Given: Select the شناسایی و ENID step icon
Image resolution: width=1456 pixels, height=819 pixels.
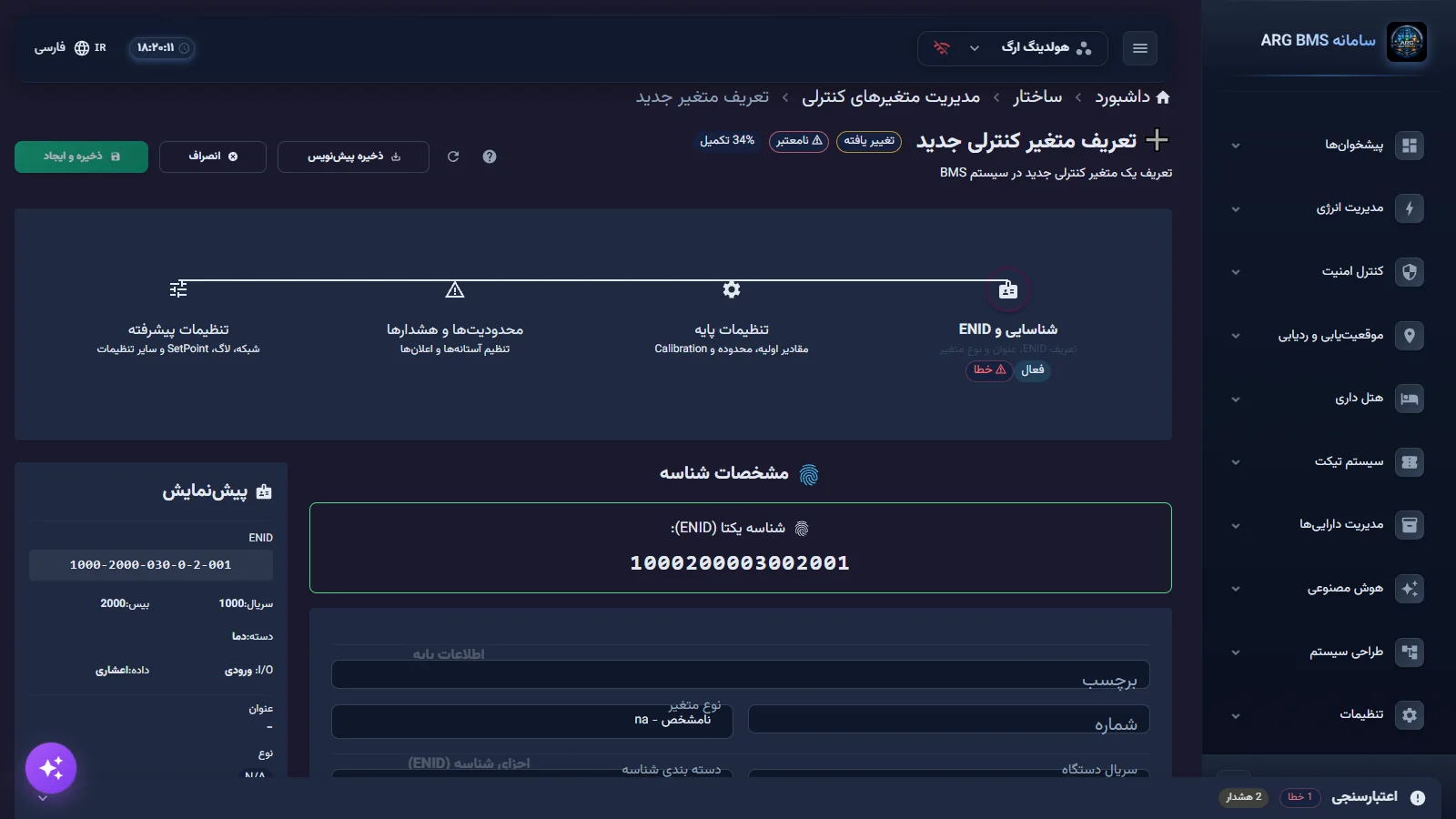Looking at the screenshot, I should click(1008, 290).
